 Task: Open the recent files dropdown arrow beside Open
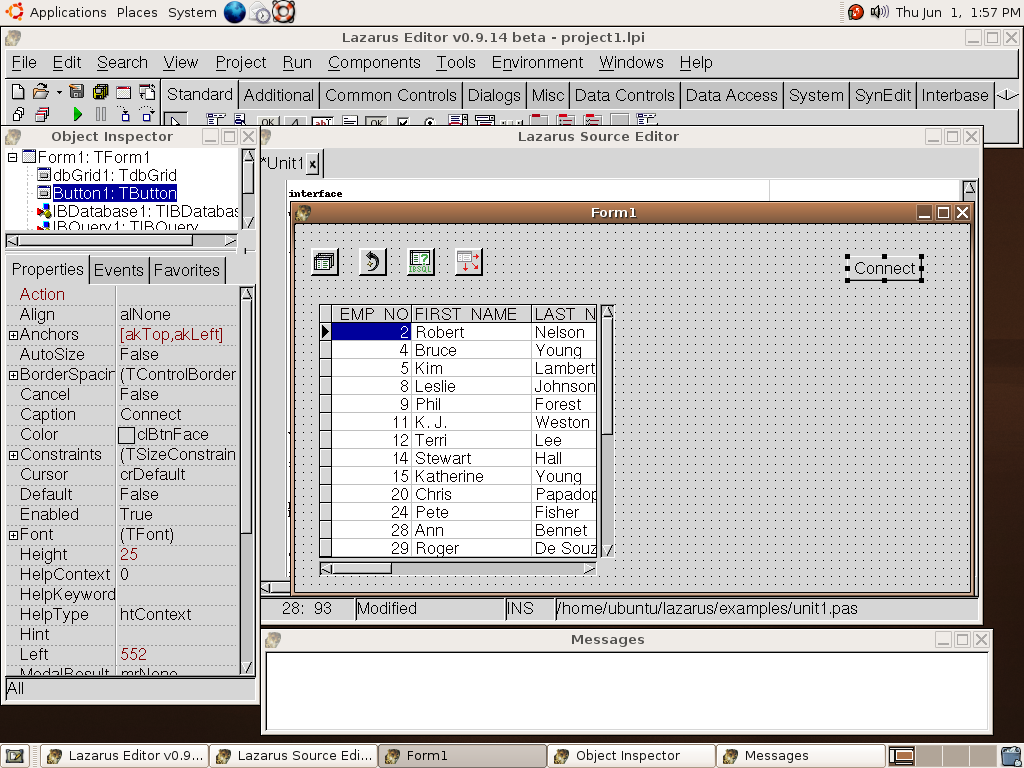pos(59,93)
